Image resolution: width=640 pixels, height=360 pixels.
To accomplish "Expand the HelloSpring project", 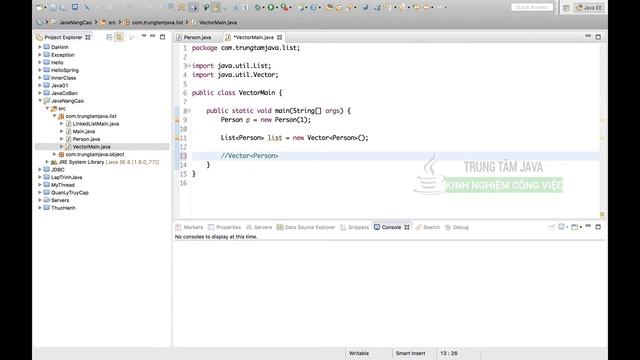I will pos(40,70).
